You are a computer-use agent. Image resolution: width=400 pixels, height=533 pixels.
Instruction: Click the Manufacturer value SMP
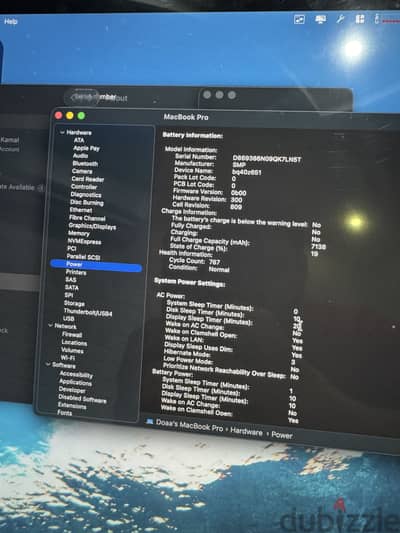coord(239,165)
